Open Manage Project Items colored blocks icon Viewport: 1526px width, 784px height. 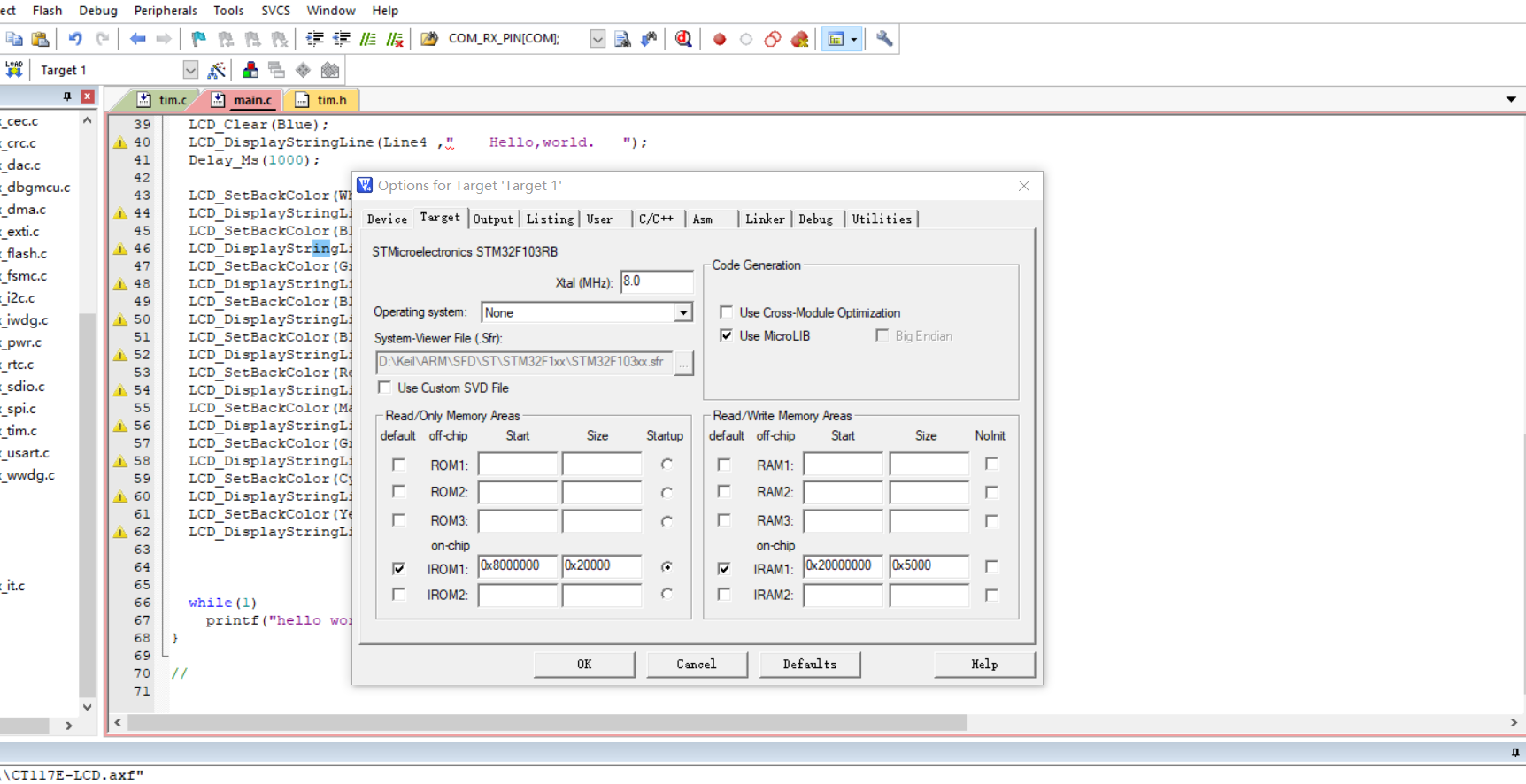[x=250, y=70]
